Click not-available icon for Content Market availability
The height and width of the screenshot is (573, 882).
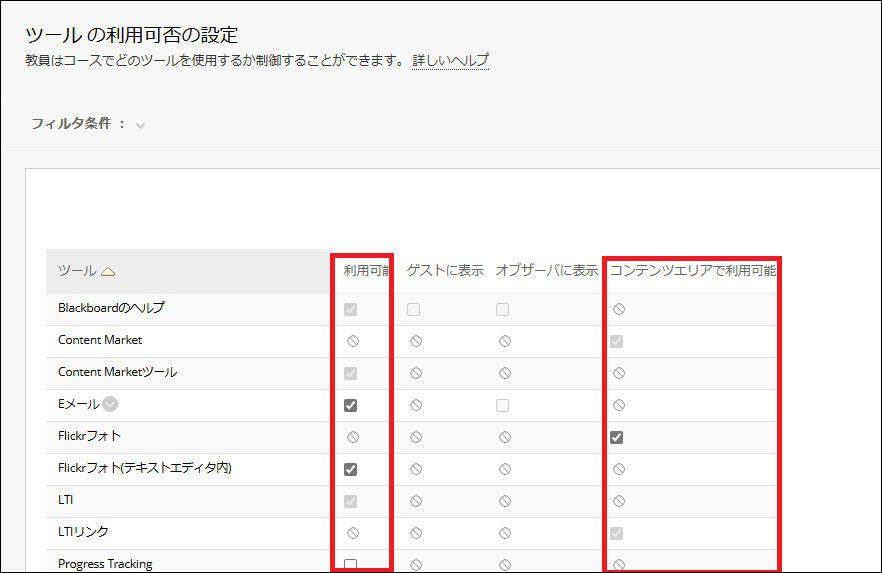pos(353,341)
